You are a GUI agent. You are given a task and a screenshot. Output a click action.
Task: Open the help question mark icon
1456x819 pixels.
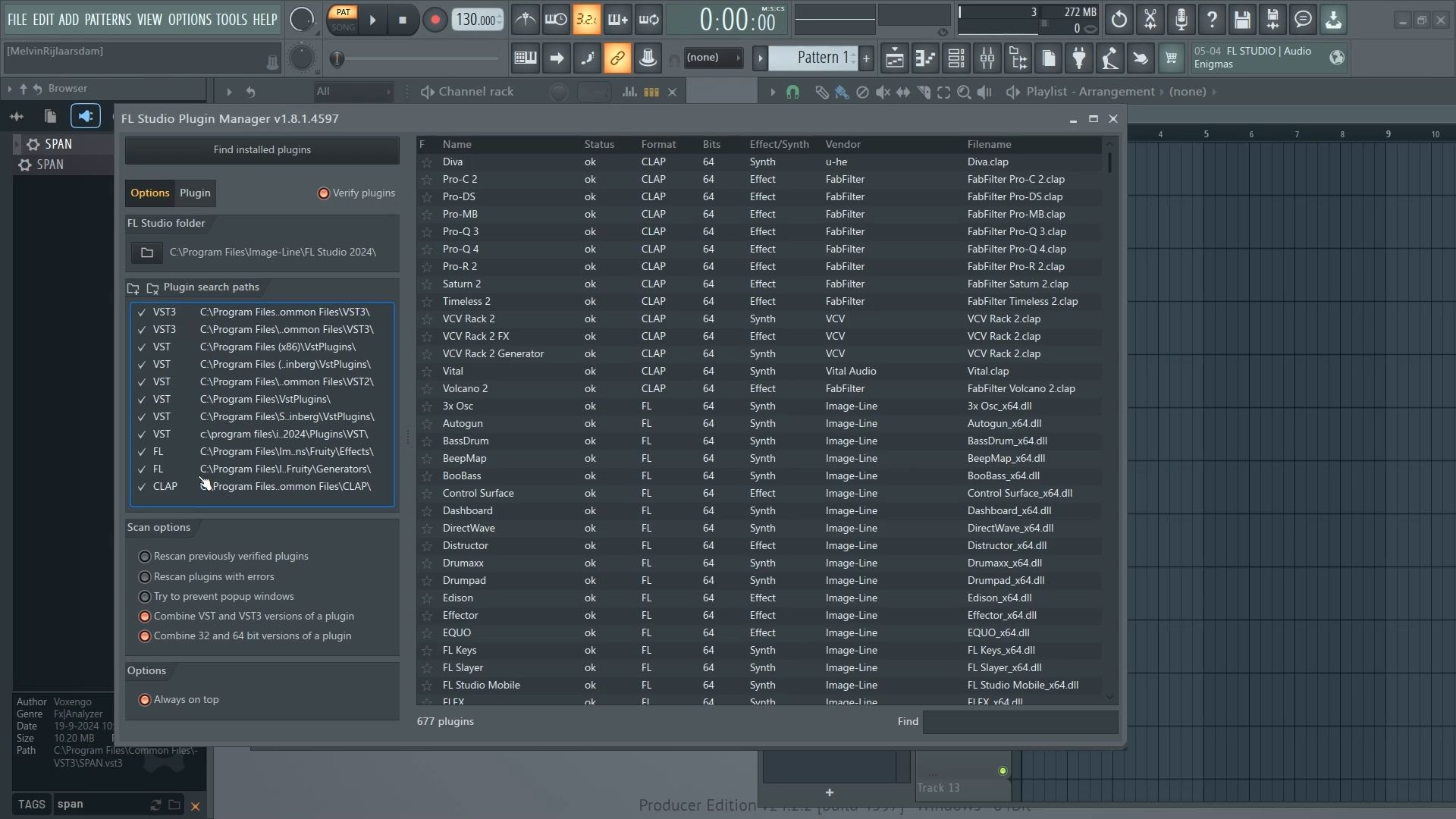(1212, 20)
